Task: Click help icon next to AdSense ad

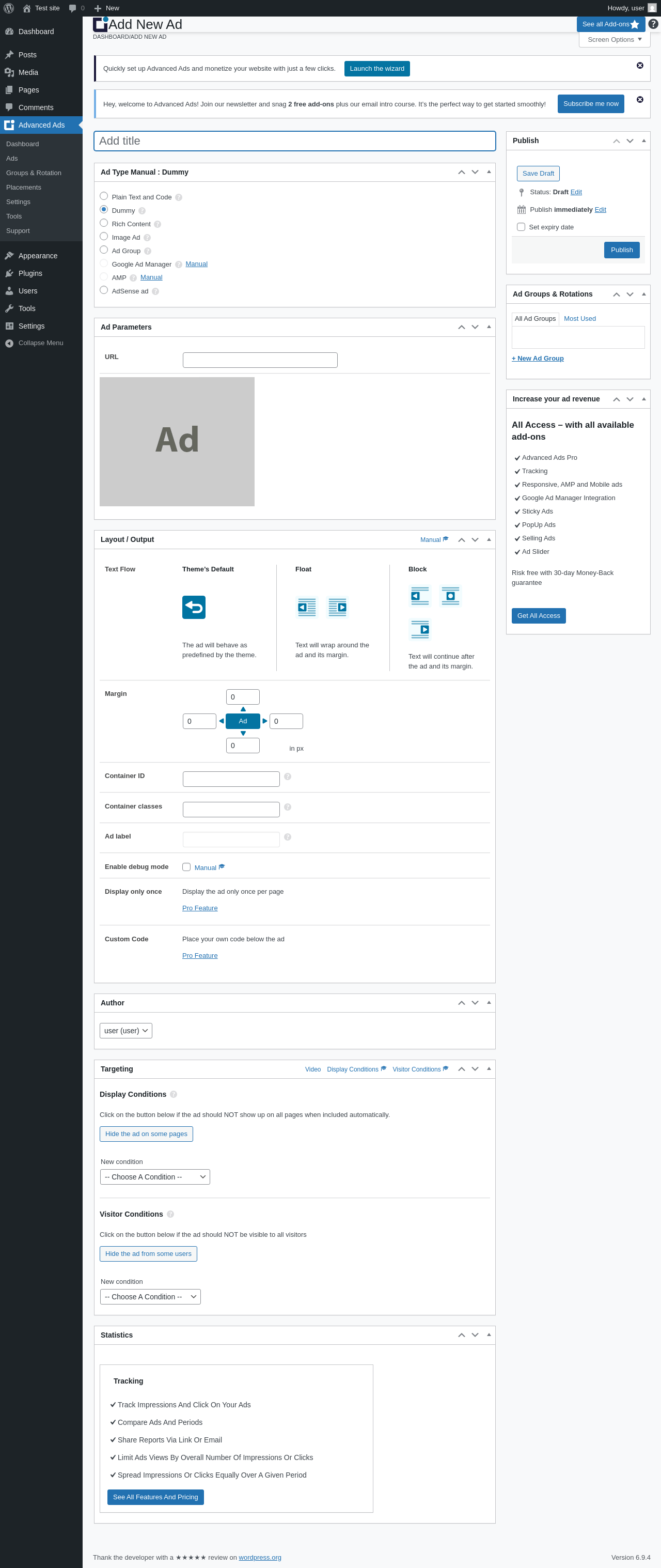Action: [155, 291]
